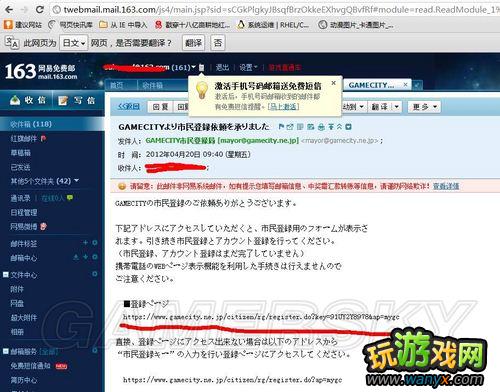Click the 收信 receive mail button

[28, 100]
